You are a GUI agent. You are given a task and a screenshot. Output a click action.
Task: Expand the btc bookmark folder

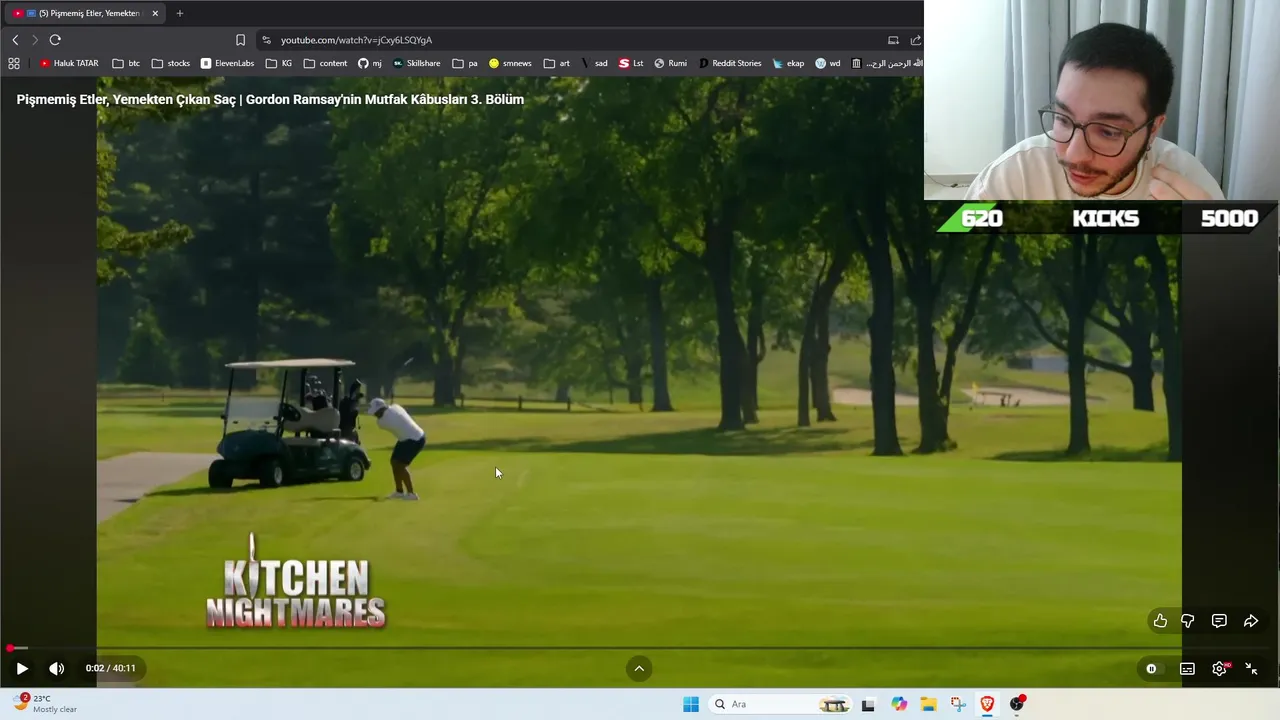(x=126, y=63)
